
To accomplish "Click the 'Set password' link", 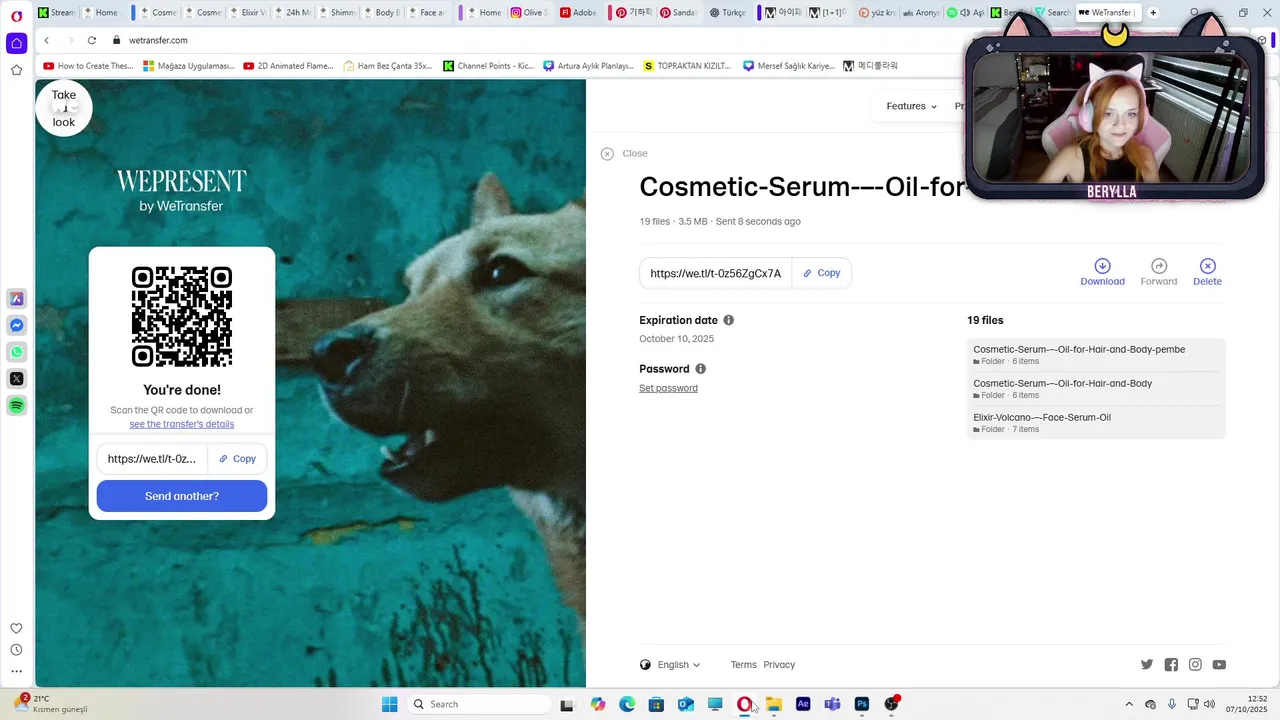I will (668, 388).
